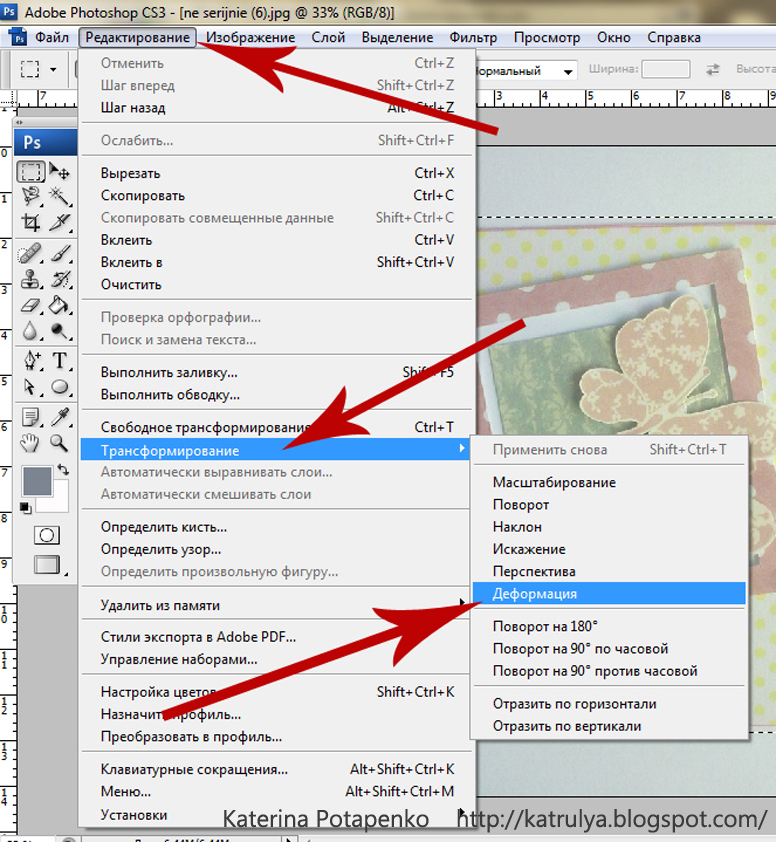Open the Изображение menu
The height and width of the screenshot is (842, 776).
[x=251, y=38]
